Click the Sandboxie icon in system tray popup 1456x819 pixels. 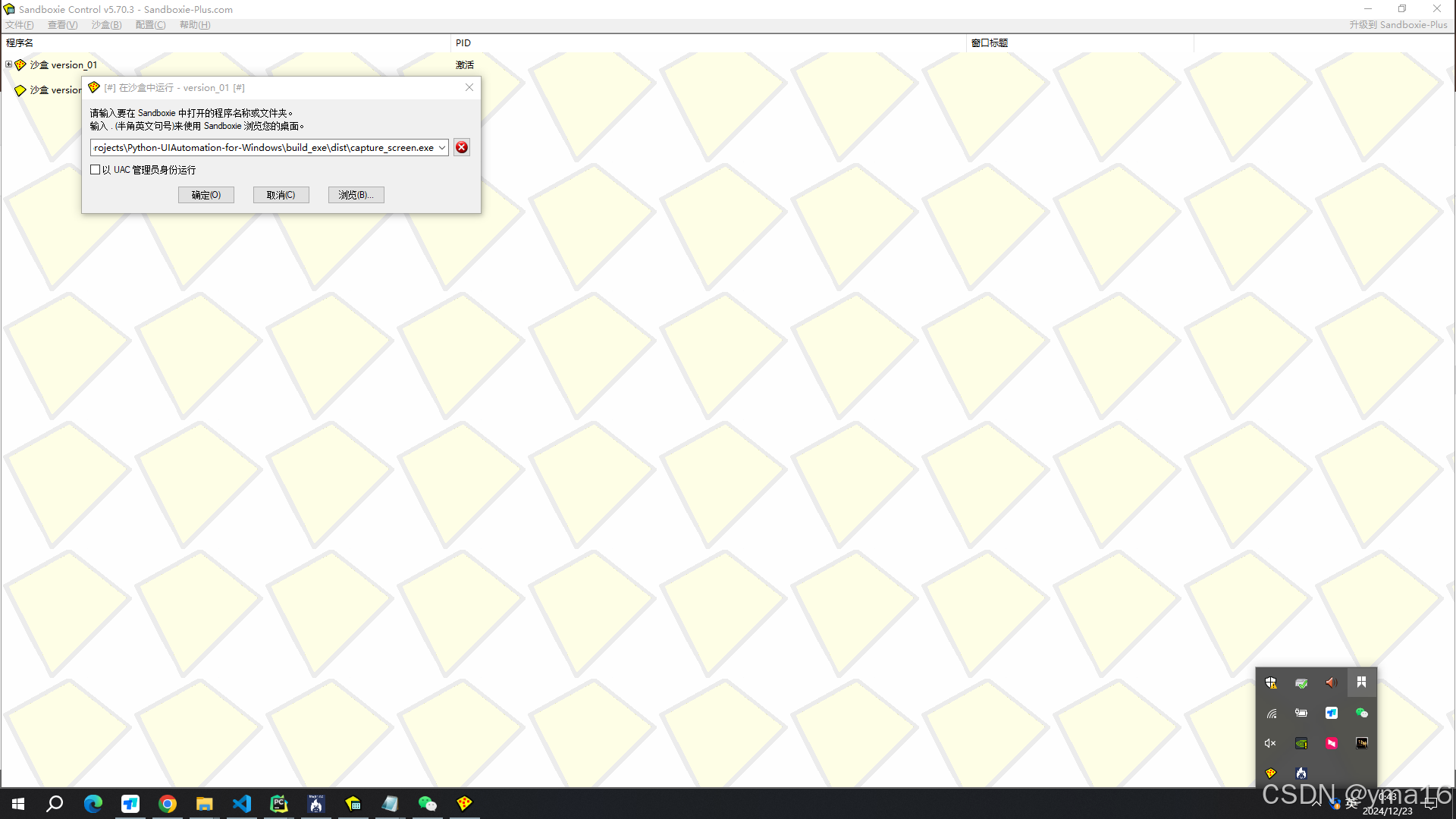tap(1271, 773)
